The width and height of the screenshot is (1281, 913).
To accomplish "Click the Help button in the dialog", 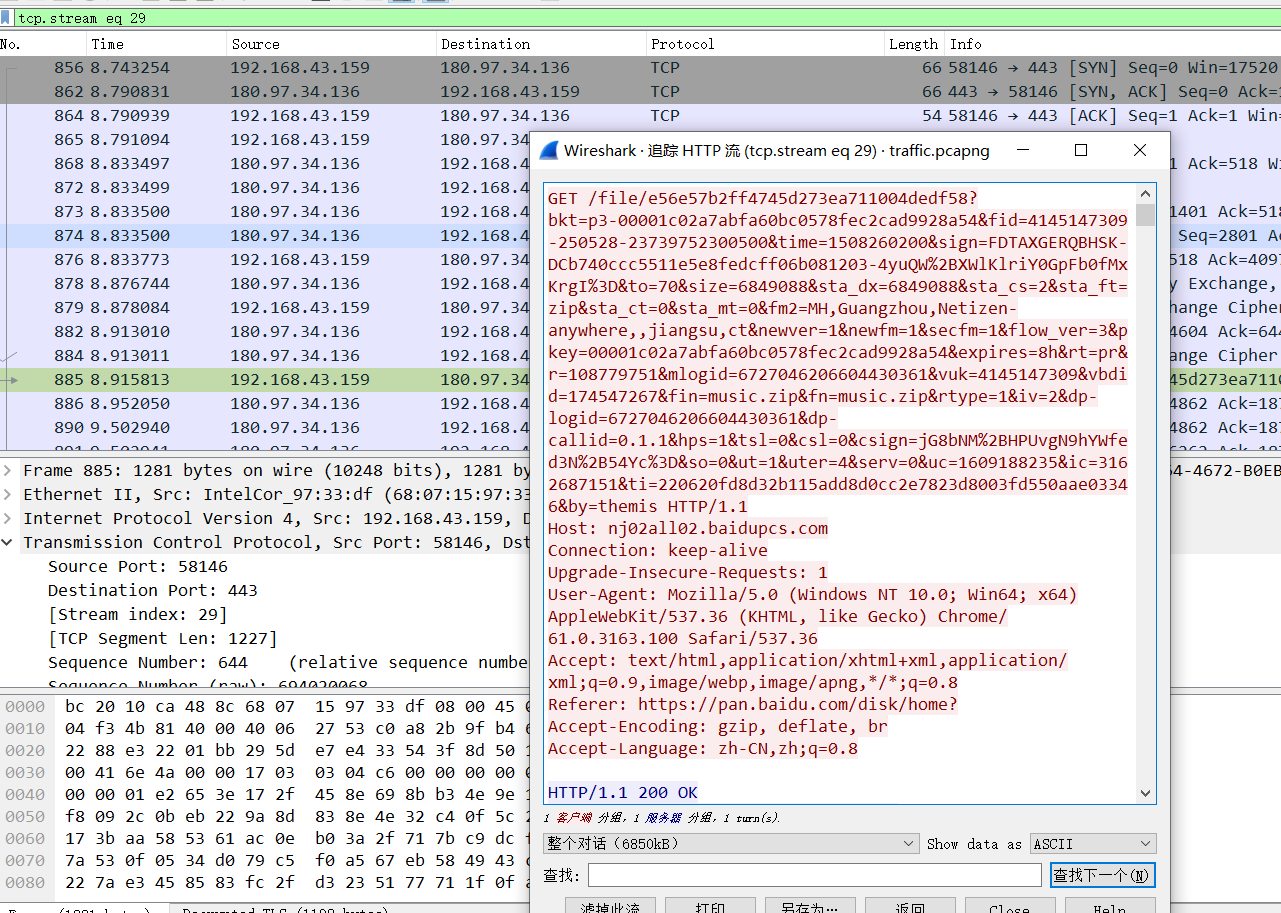I will pos(1109,907).
